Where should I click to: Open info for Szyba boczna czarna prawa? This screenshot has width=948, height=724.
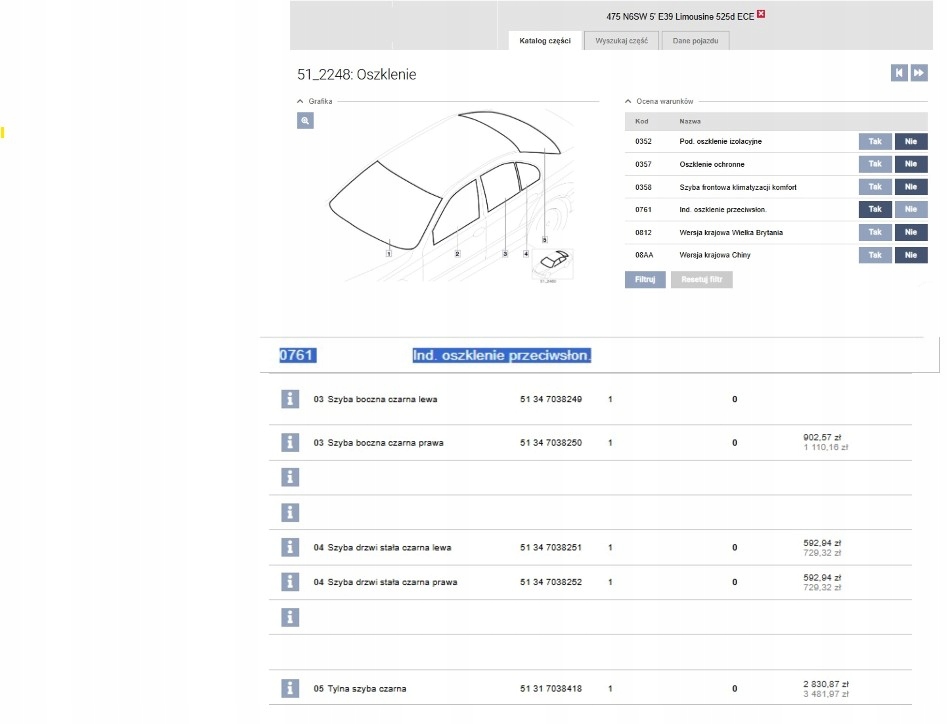[x=290, y=442]
